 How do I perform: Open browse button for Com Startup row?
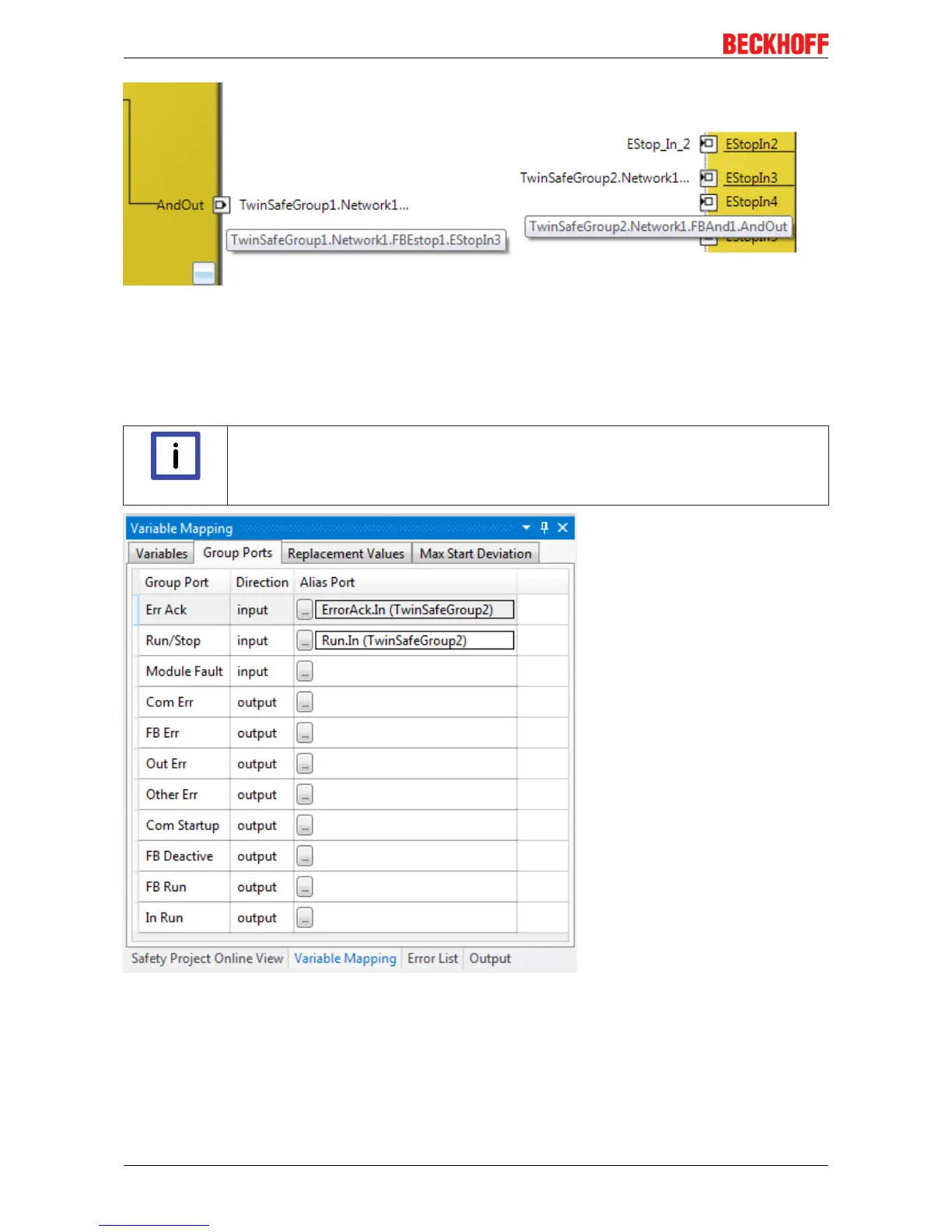(305, 825)
